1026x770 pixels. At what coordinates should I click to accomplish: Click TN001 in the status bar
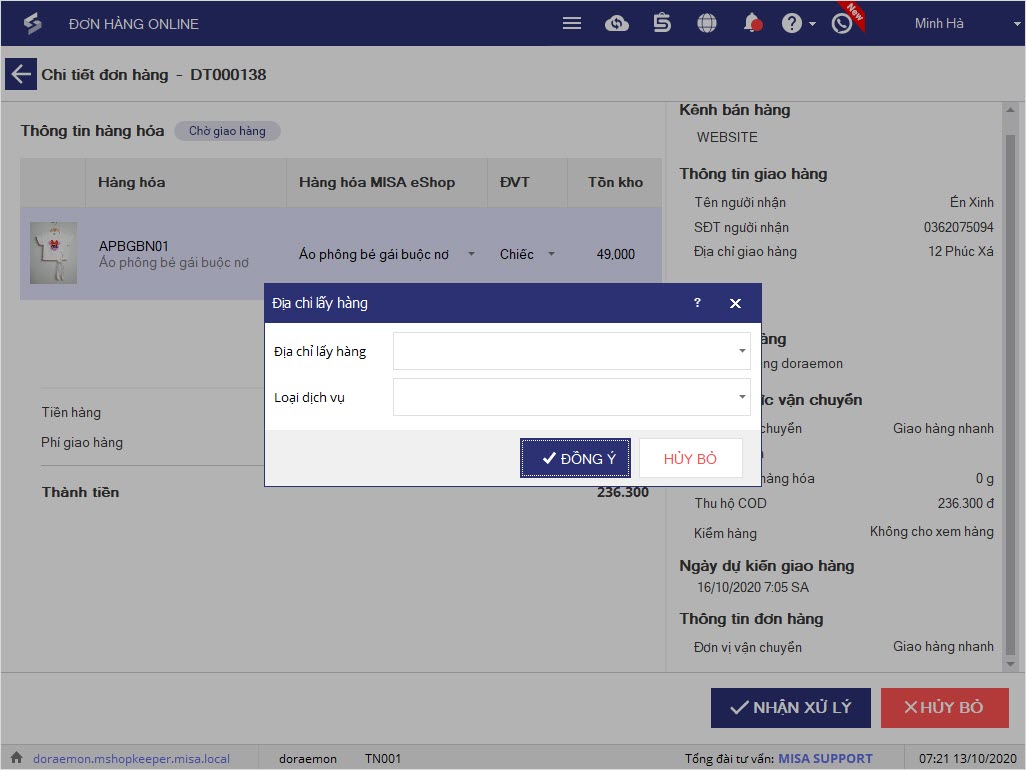(x=383, y=758)
